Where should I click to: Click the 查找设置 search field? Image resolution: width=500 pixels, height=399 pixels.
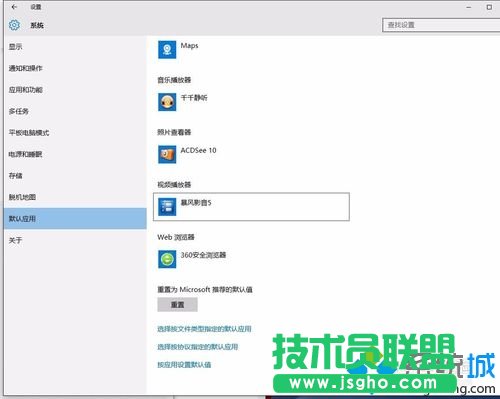click(441, 25)
